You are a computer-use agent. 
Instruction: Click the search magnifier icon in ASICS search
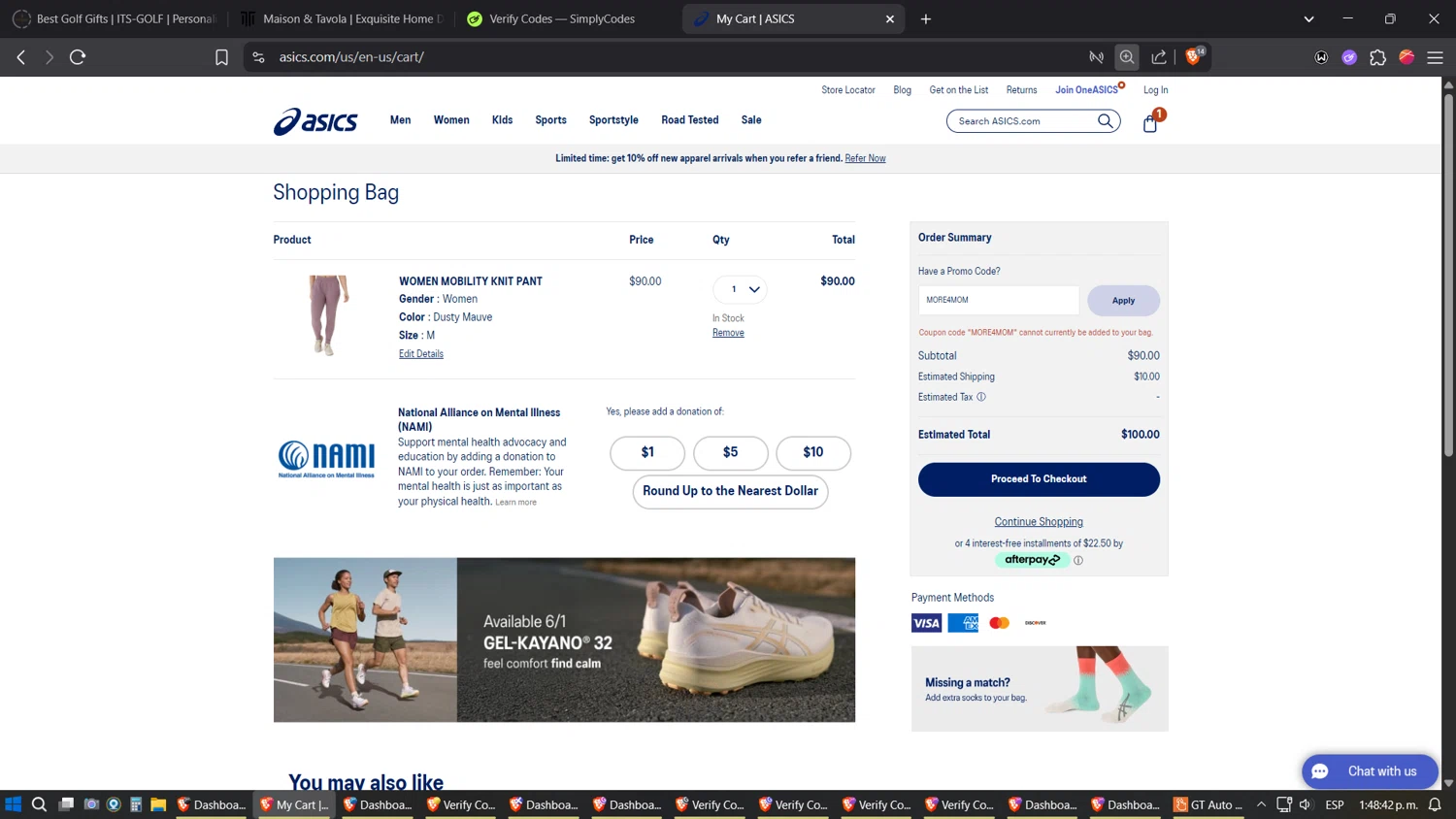point(1105,121)
